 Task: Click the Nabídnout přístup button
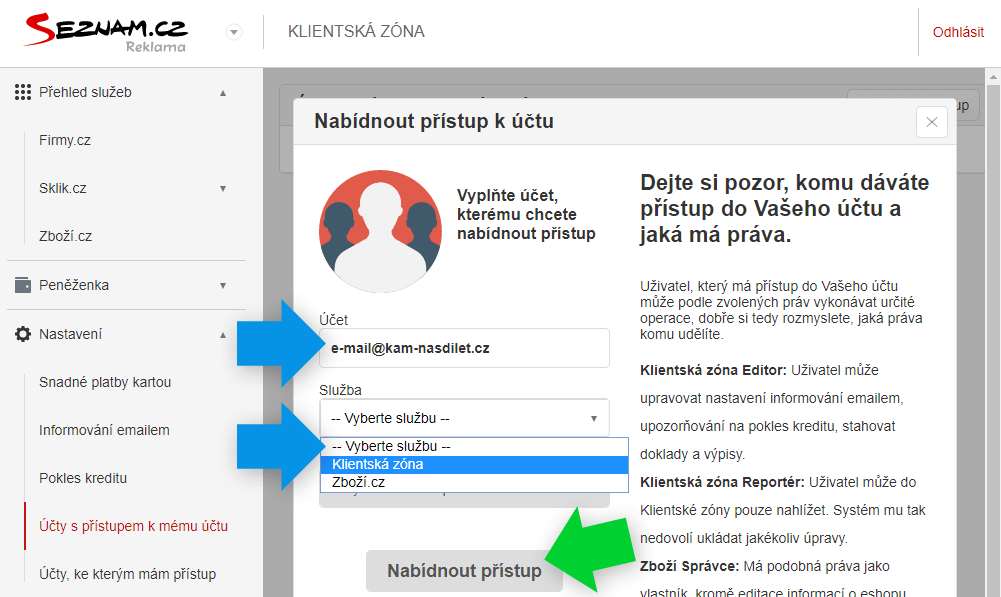click(x=464, y=571)
